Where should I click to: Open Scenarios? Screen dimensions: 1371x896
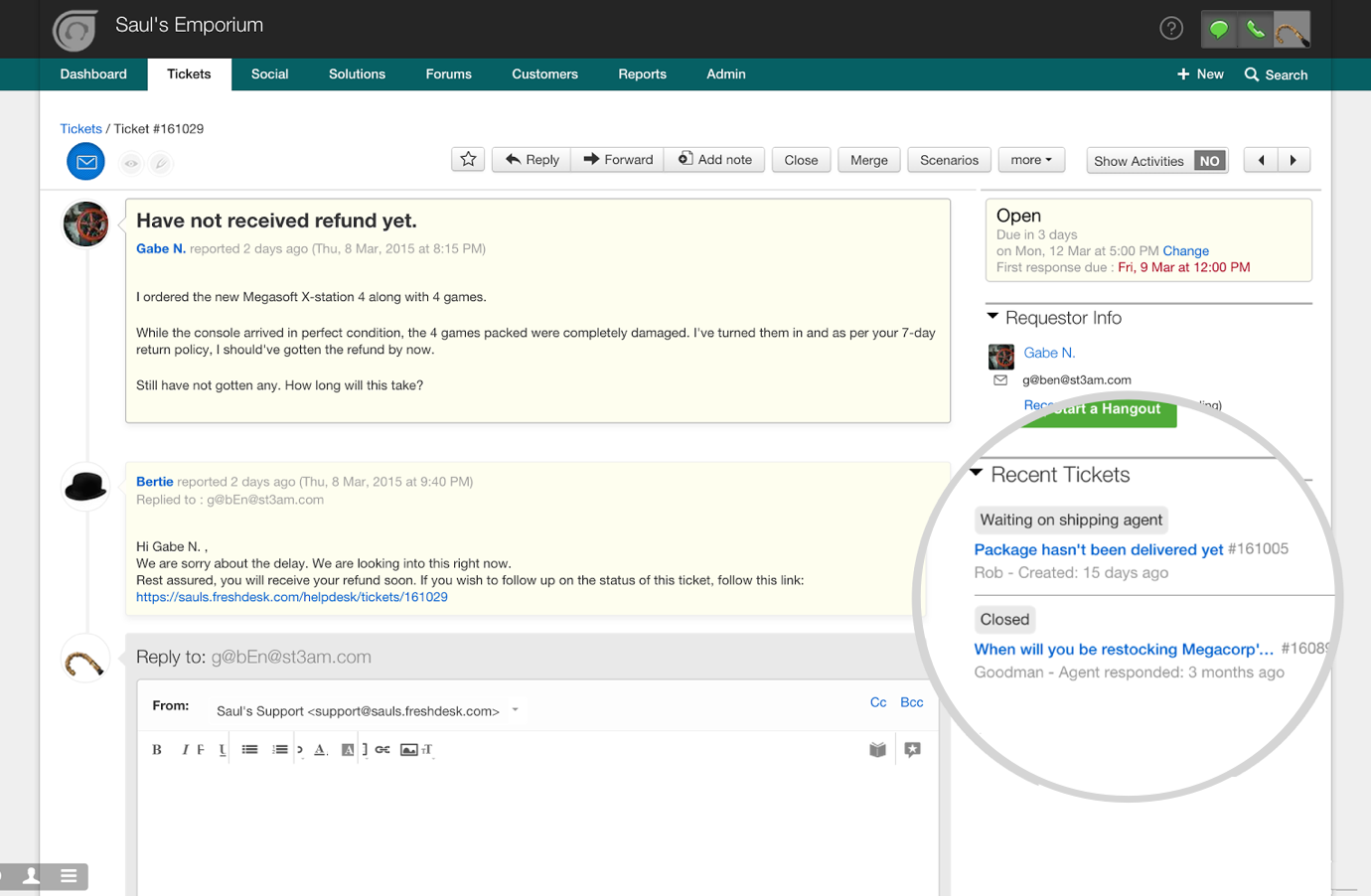(949, 160)
